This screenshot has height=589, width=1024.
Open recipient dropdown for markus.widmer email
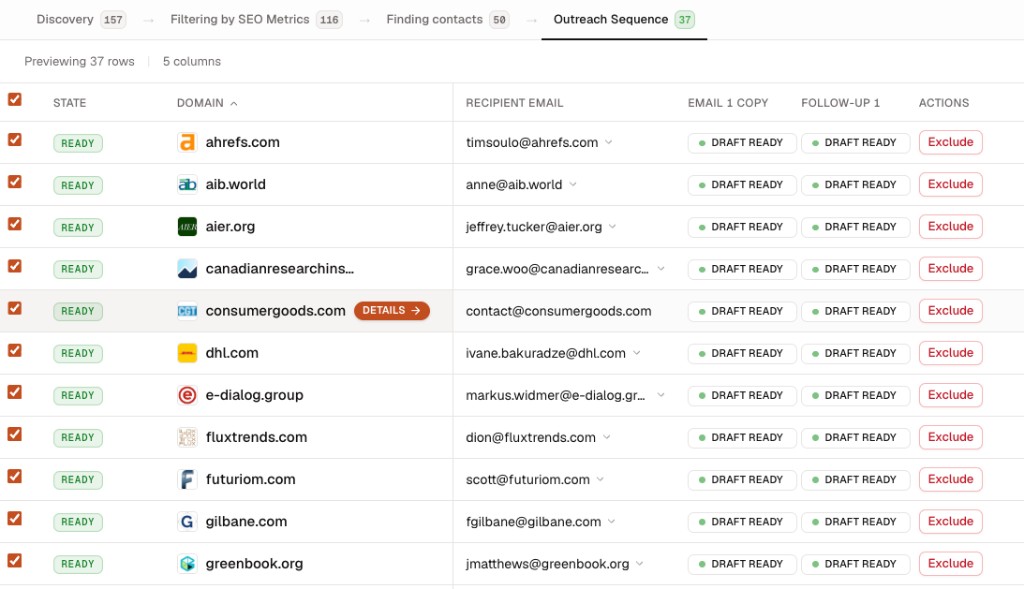661,395
